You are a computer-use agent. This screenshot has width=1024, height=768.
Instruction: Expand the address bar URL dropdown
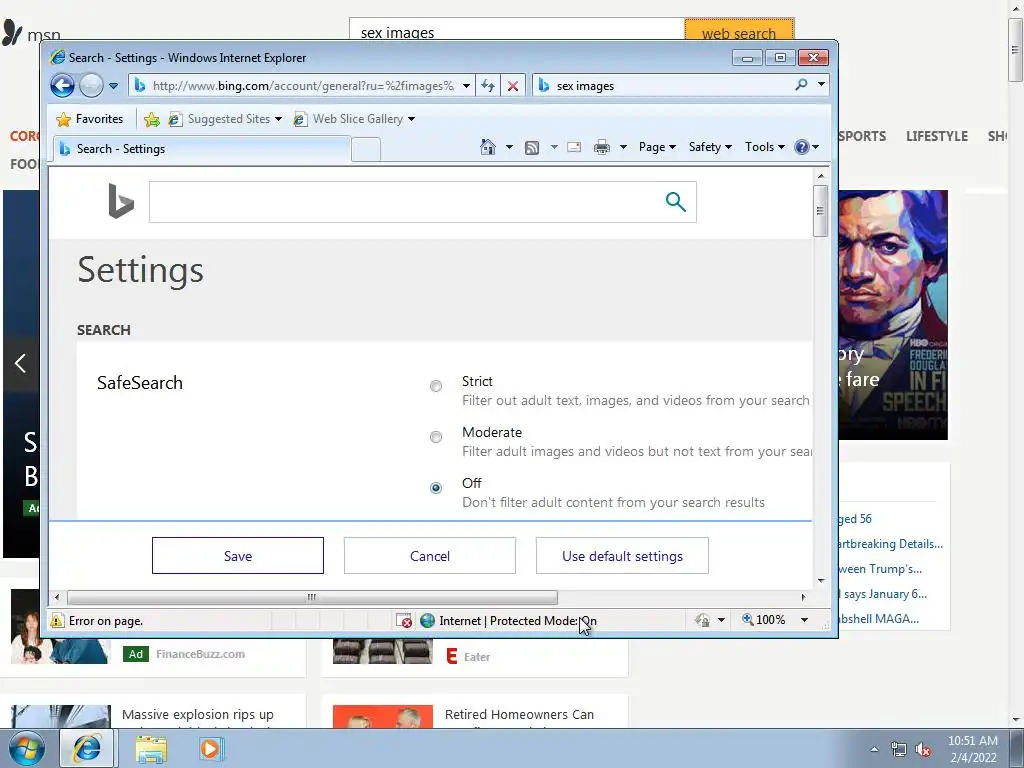466,86
